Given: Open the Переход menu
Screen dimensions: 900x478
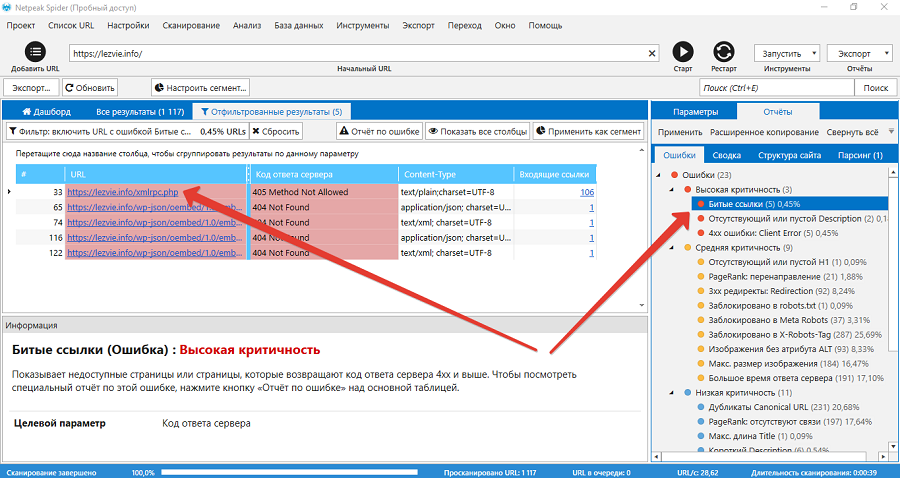Looking at the screenshot, I should click(x=465, y=25).
